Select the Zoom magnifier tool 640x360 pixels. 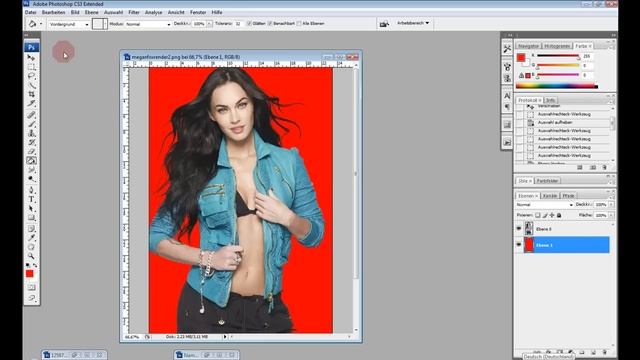31,256
